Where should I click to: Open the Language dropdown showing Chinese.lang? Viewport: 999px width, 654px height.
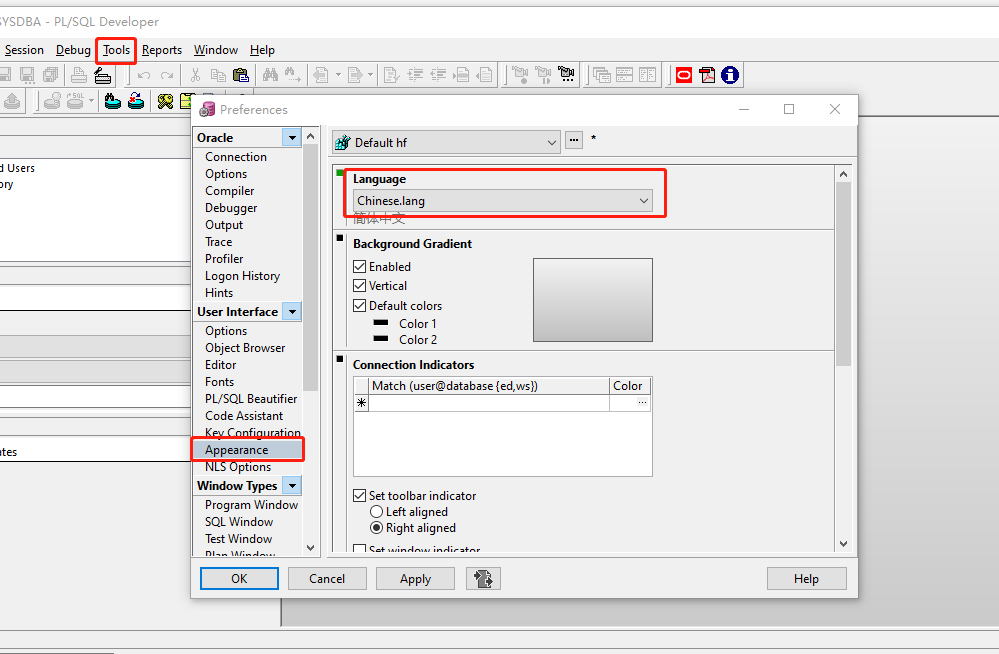click(643, 200)
